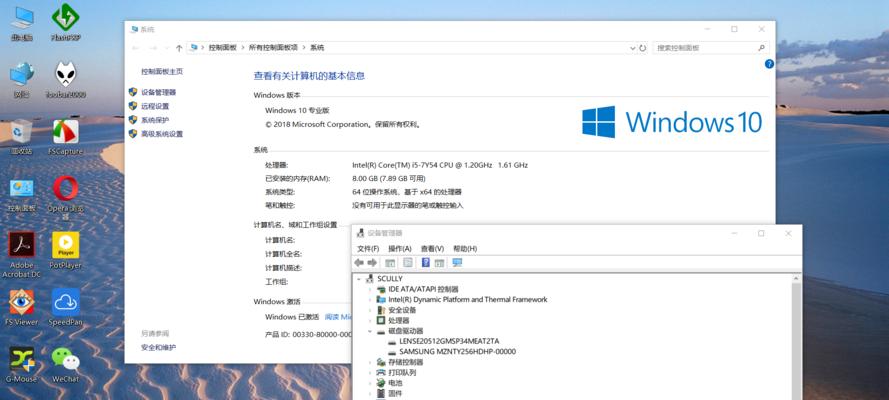Open the Recycle Bin desktop icon
Screen dimensions: 889x400
[x=22, y=137]
